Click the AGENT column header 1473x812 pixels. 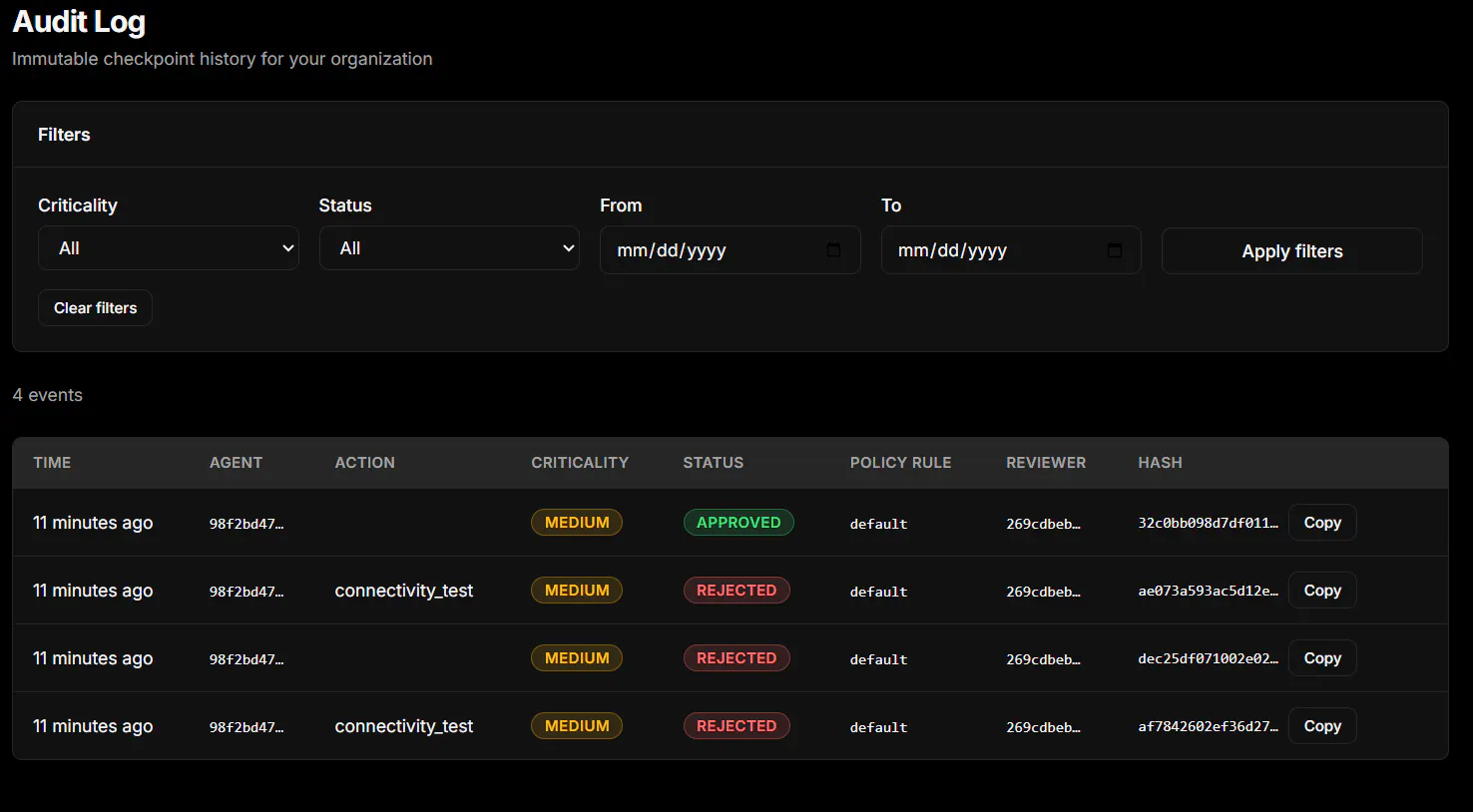(x=236, y=463)
